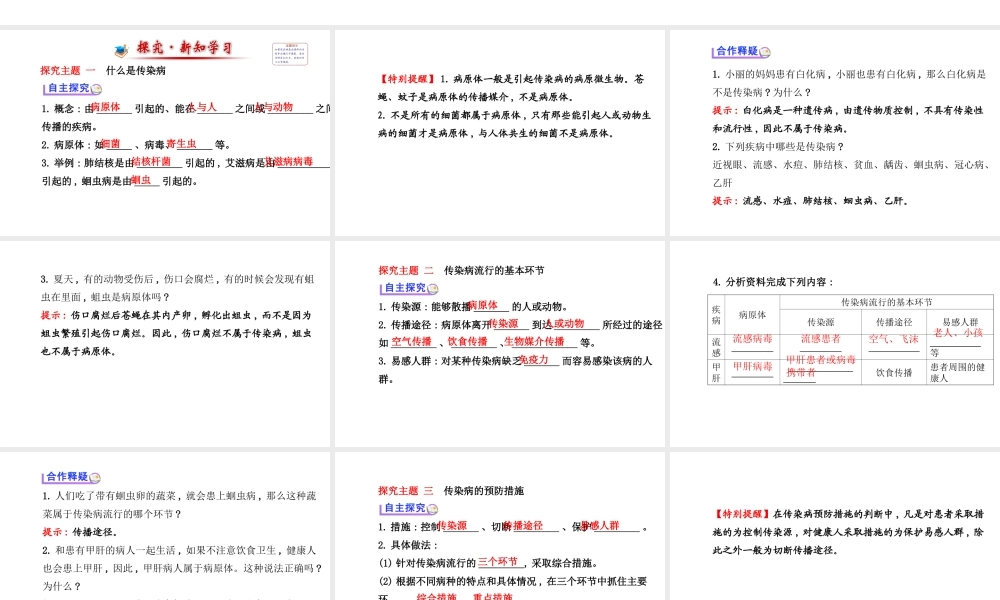Click the red answer 细菌 after 病原体：如

tap(111, 143)
